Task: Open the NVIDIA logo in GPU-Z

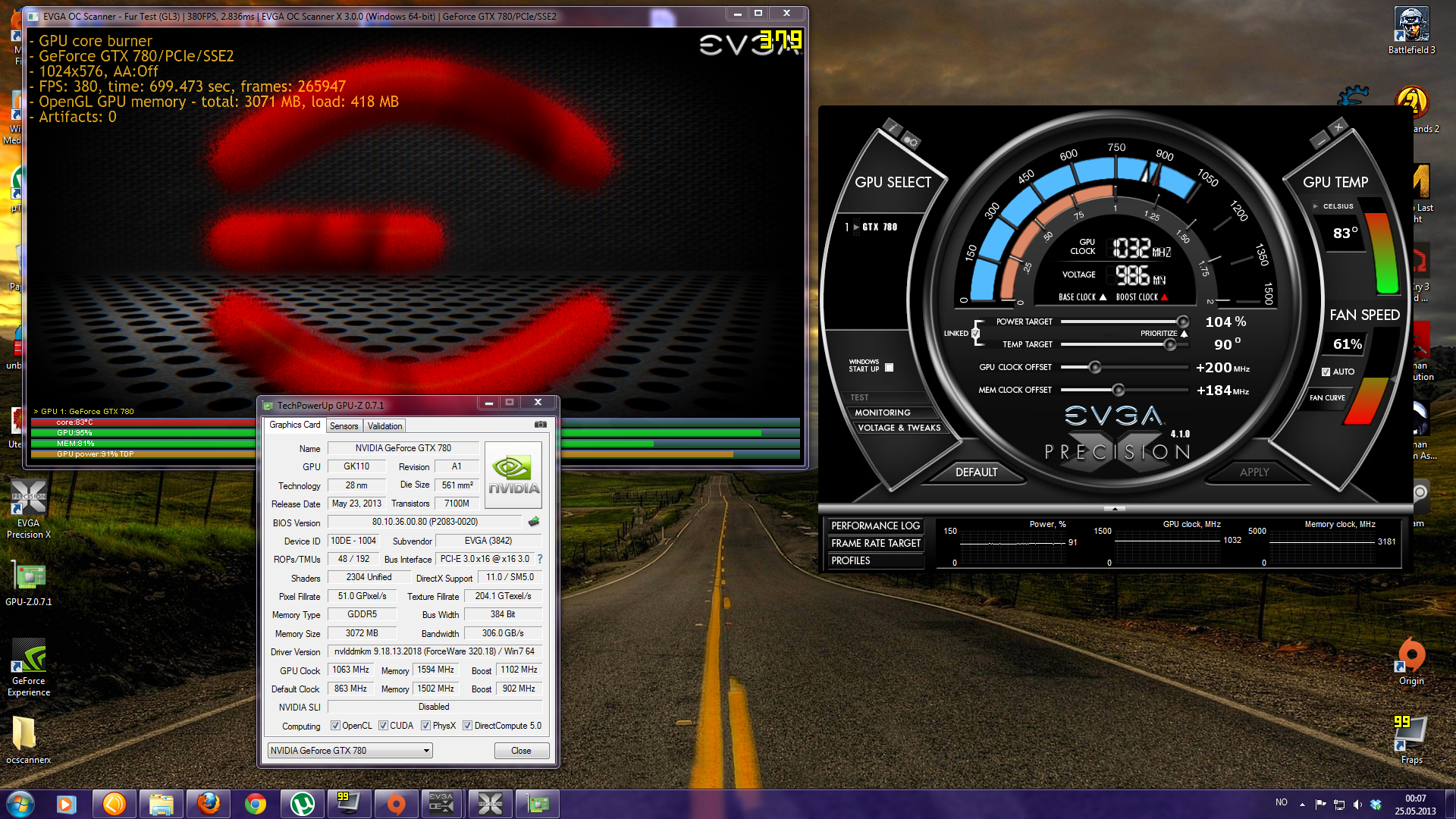Action: [513, 475]
